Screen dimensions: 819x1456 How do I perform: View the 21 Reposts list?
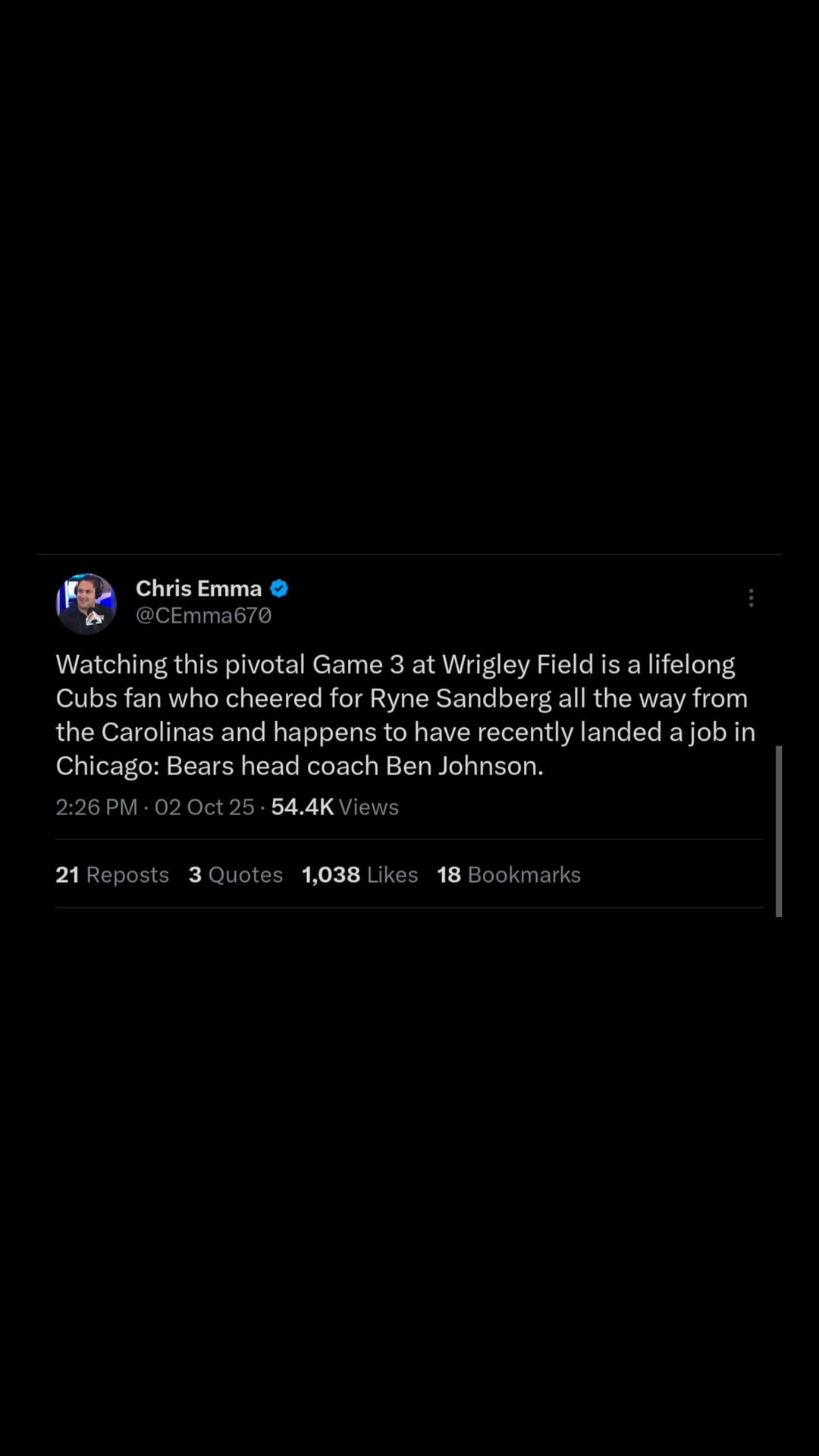[x=112, y=874]
